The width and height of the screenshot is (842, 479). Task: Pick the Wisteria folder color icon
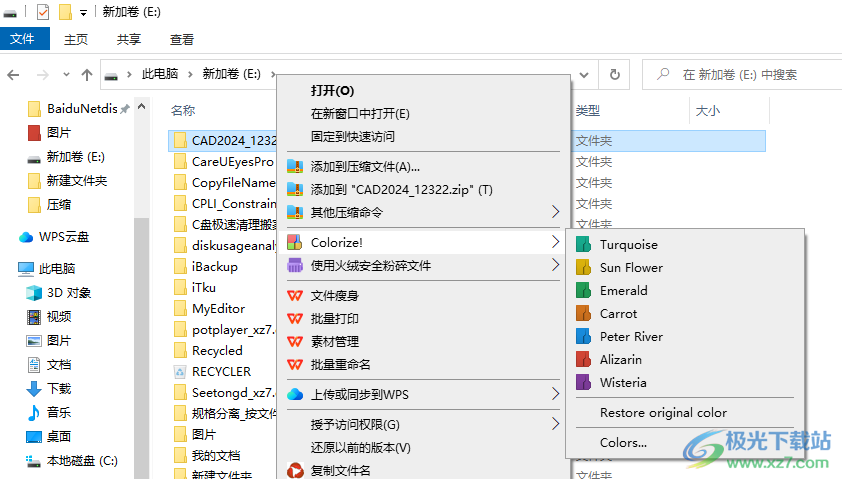click(x=583, y=383)
